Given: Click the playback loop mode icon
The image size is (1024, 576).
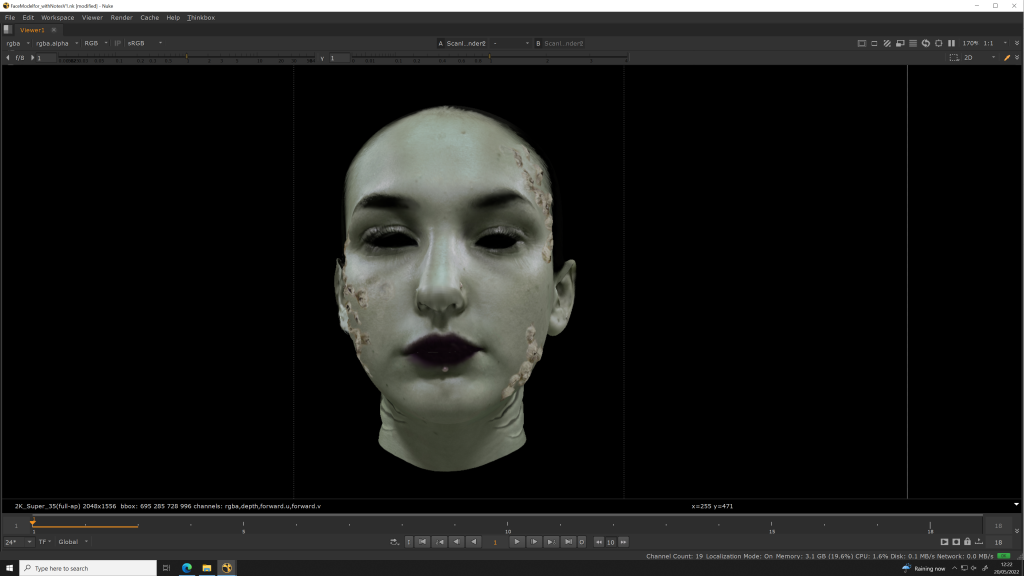Looking at the screenshot, I should 394,542.
